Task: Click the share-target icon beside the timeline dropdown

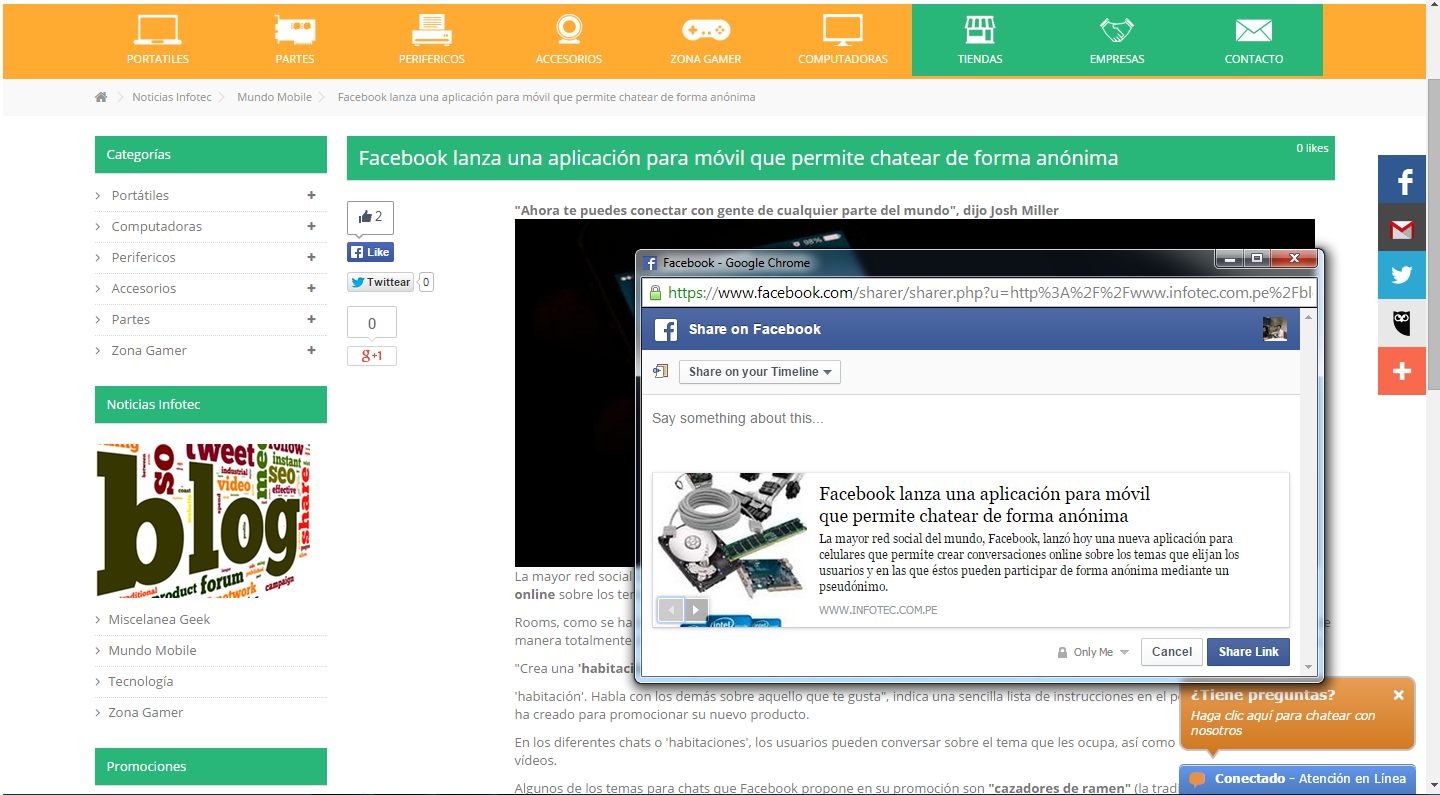Action: (660, 371)
